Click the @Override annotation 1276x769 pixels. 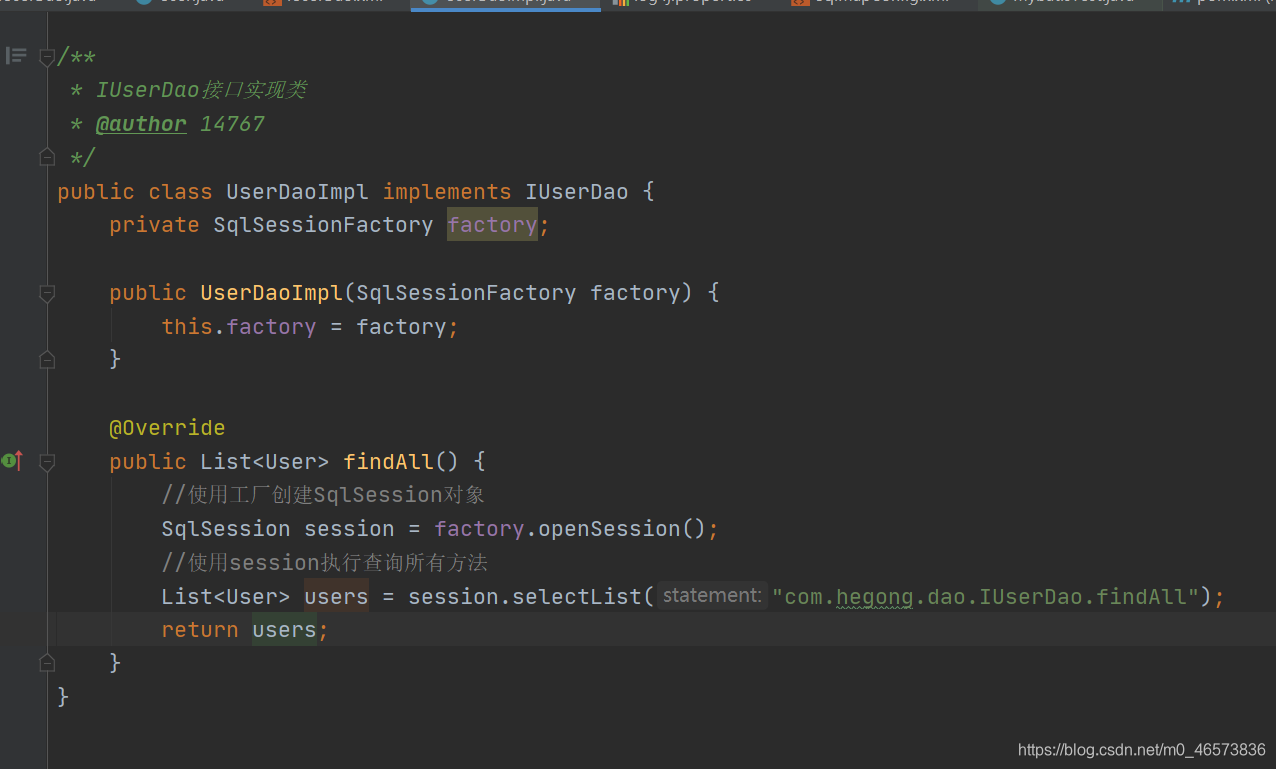click(167, 428)
